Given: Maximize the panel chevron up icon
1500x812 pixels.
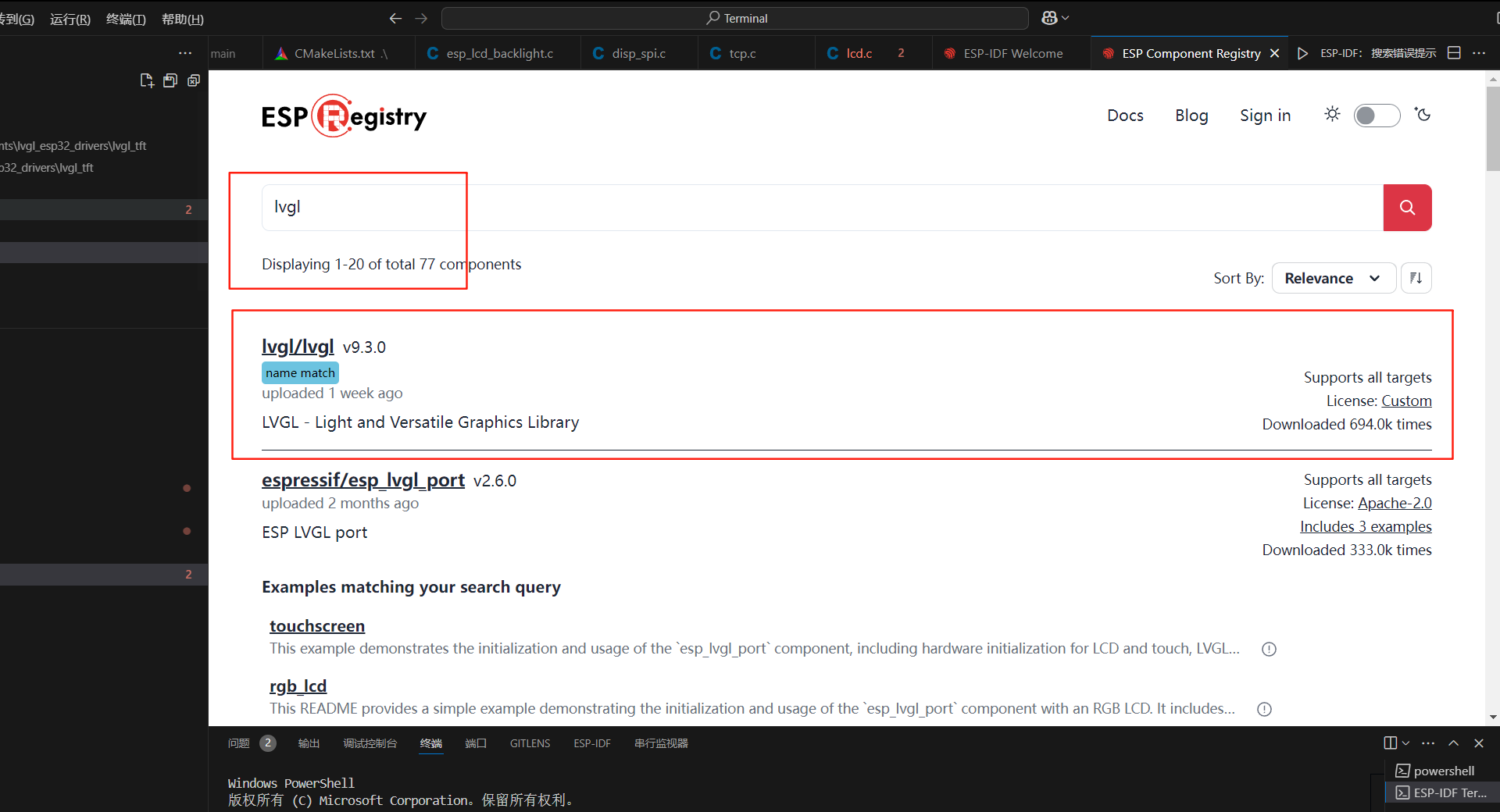Looking at the screenshot, I should tap(1453, 743).
